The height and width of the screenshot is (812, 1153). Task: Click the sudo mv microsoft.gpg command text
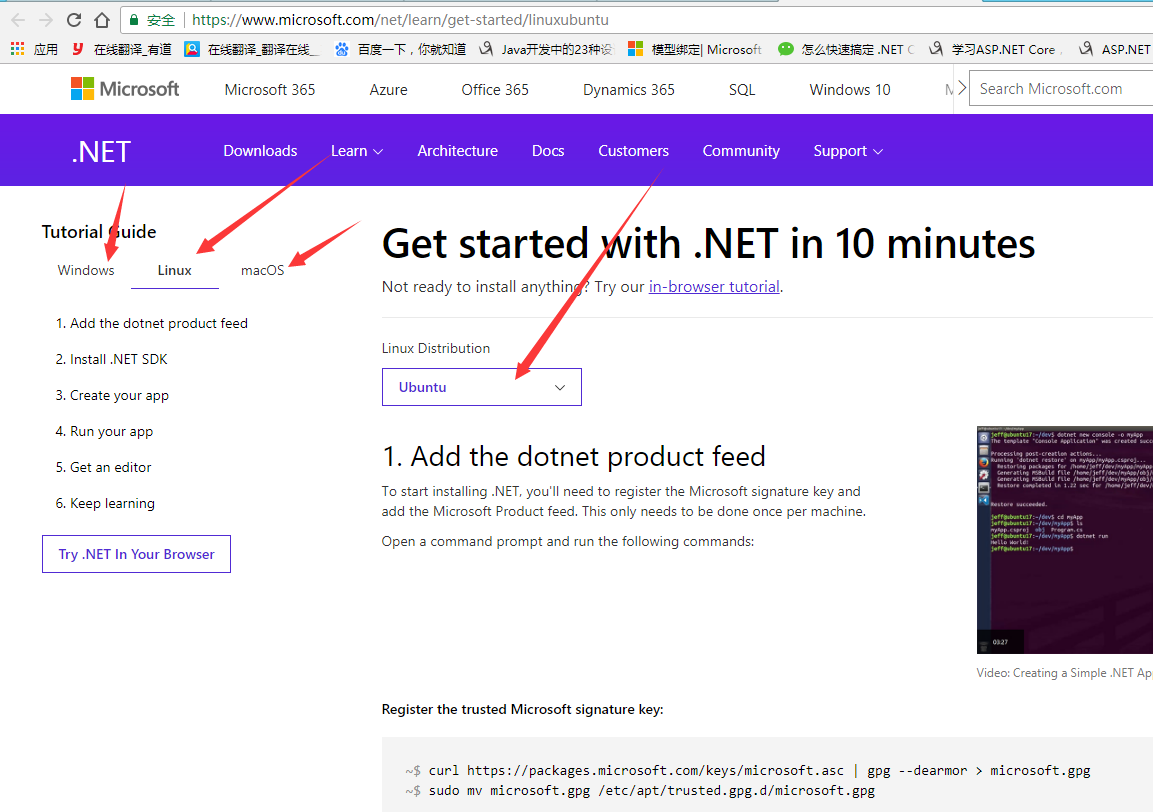click(652, 790)
